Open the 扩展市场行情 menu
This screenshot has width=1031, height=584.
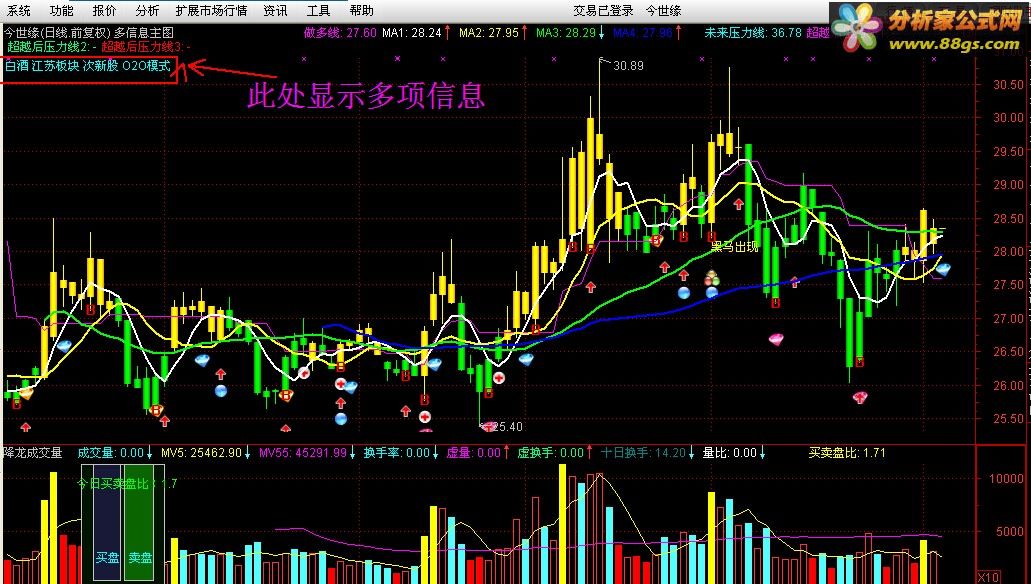(x=211, y=11)
